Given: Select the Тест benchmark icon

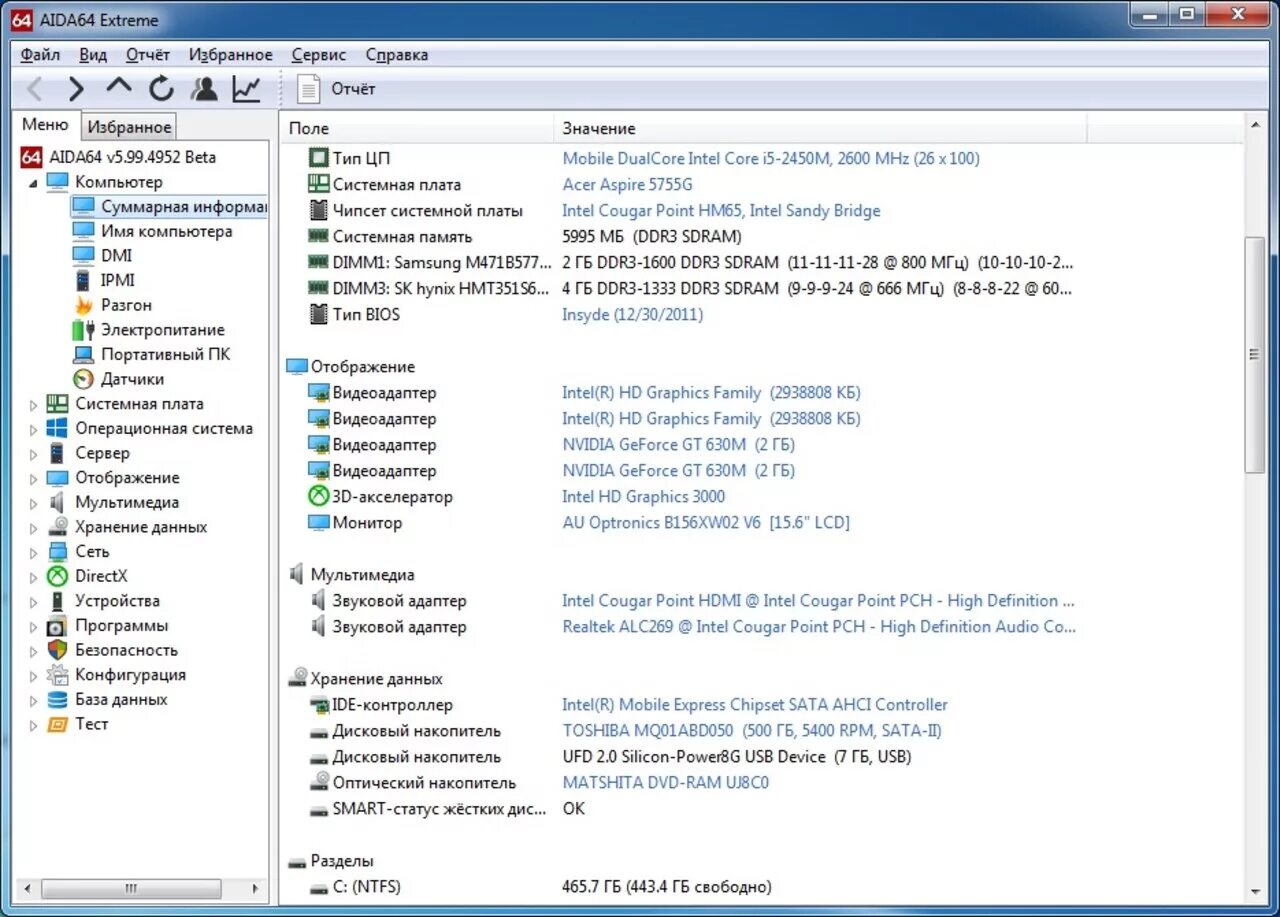Looking at the screenshot, I should (57, 724).
